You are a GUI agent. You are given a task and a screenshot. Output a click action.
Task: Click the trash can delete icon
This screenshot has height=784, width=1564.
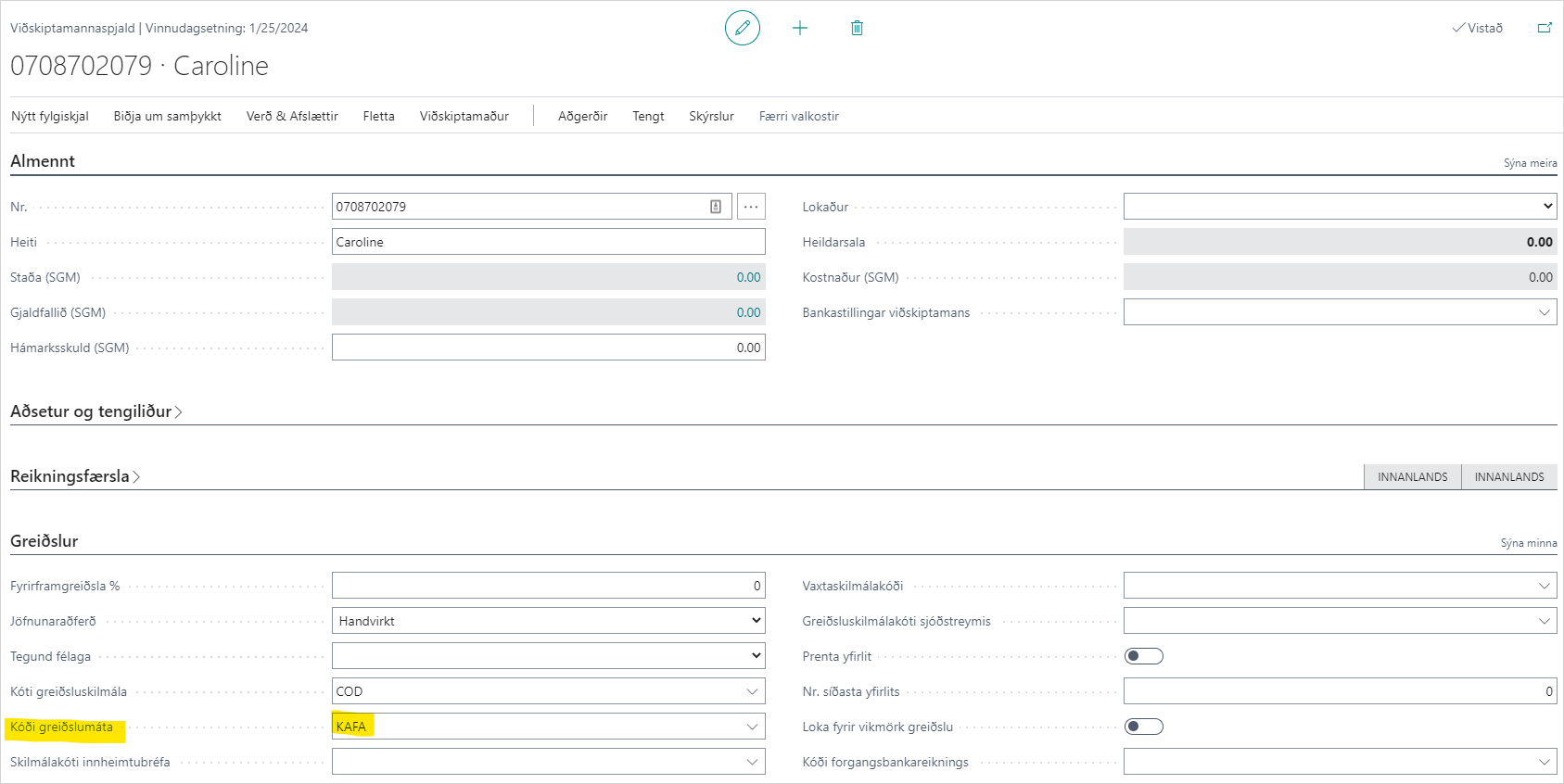[x=857, y=28]
